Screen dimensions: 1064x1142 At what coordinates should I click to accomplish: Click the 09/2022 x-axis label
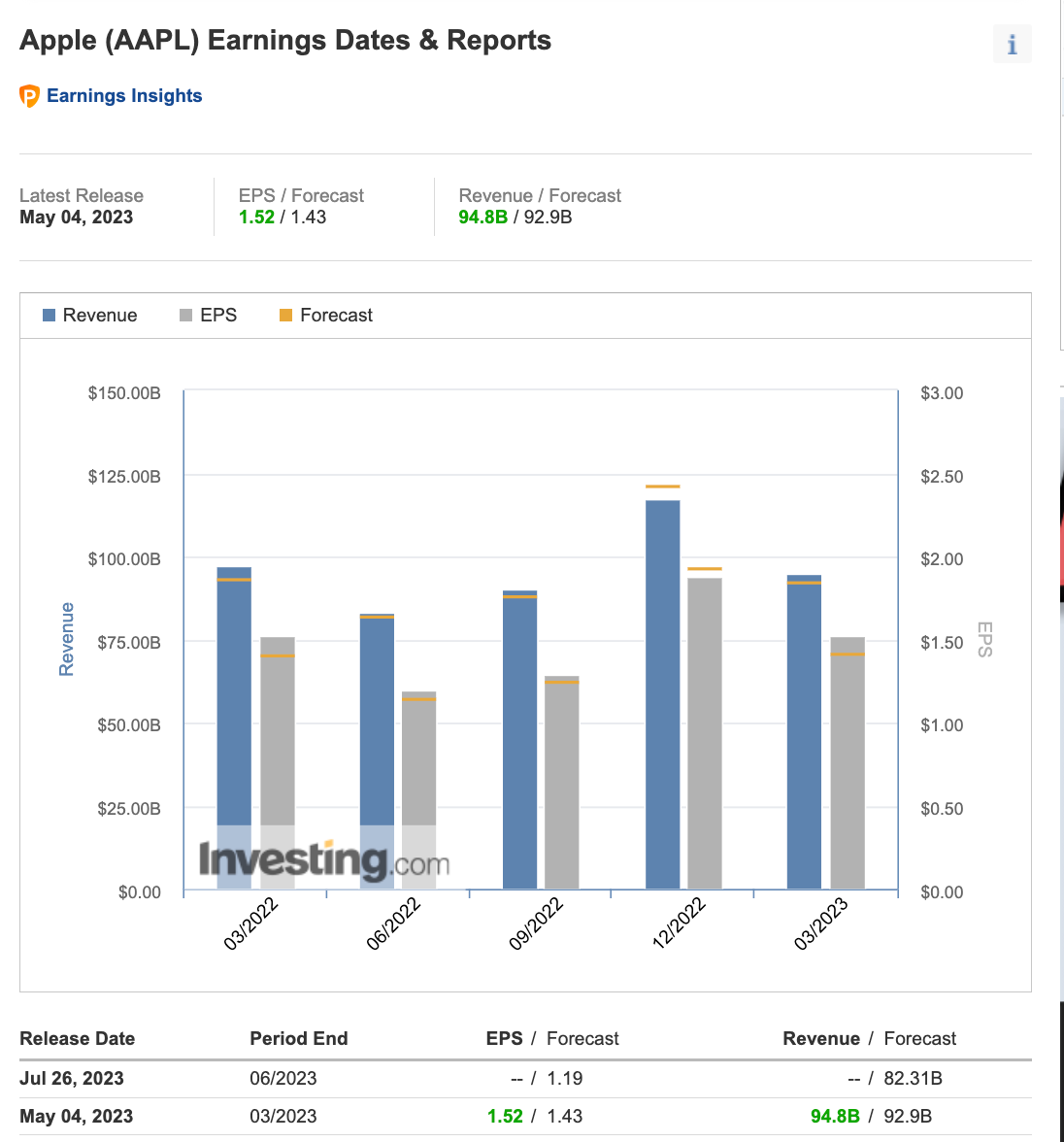(536, 924)
